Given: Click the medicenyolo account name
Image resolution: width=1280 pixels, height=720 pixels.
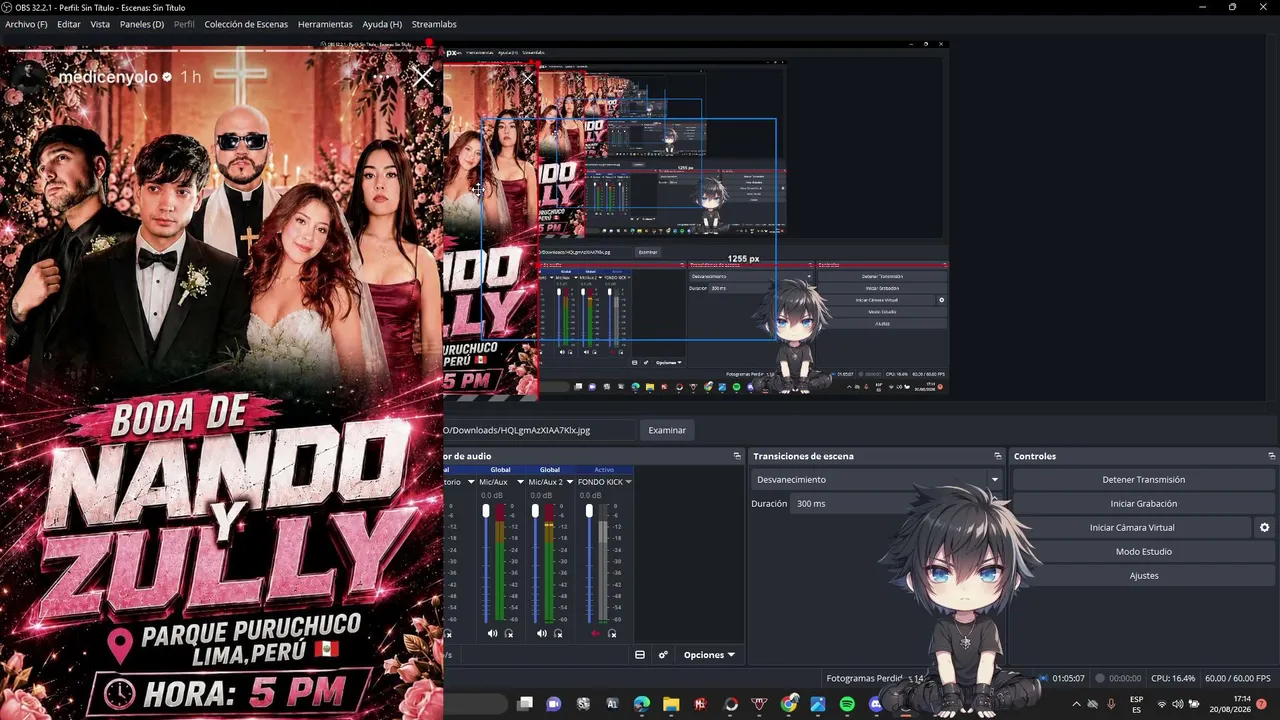Looking at the screenshot, I should [x=108, y=77].
